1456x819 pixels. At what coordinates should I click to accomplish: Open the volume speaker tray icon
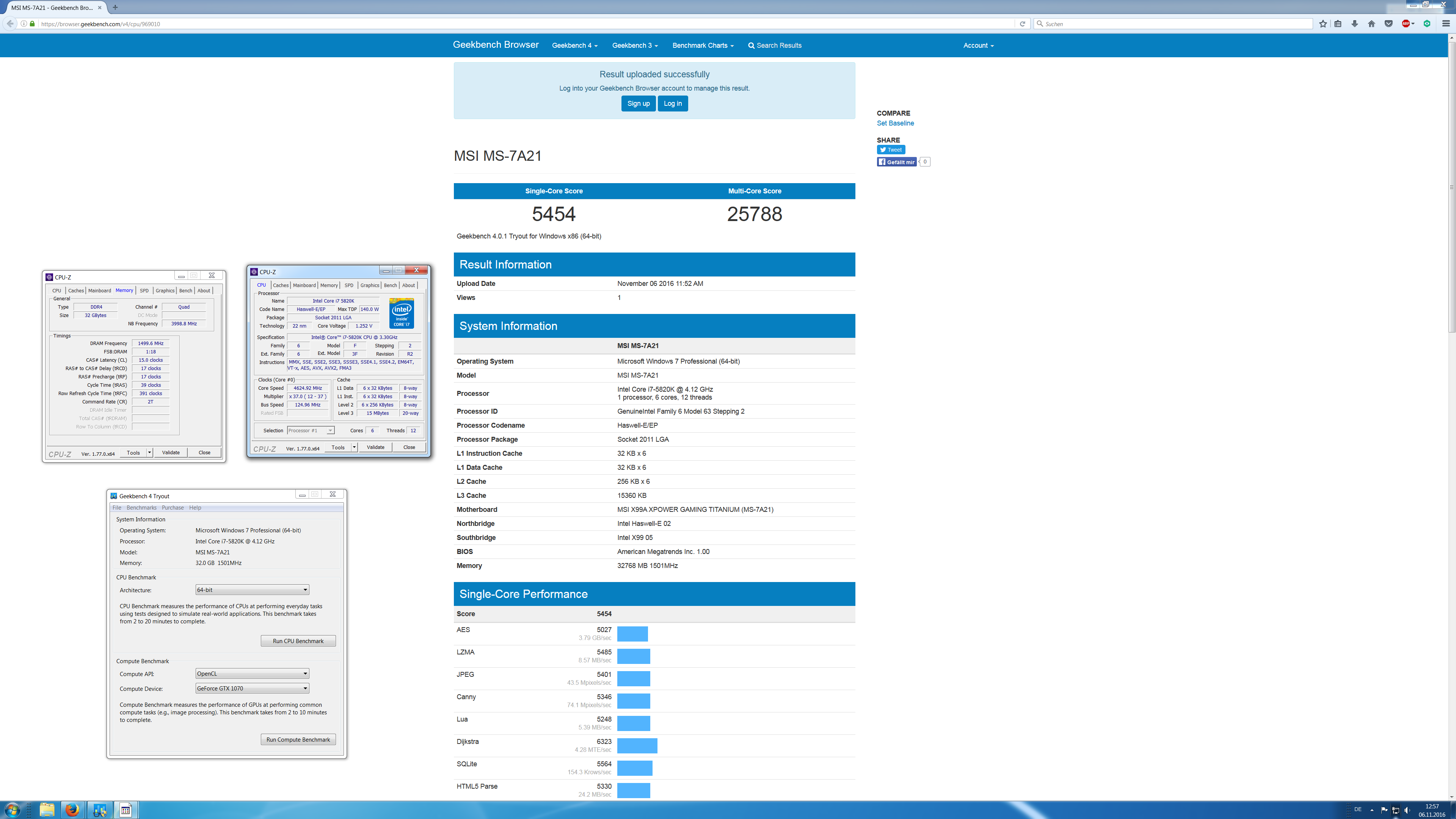(x=1407, y=810)
